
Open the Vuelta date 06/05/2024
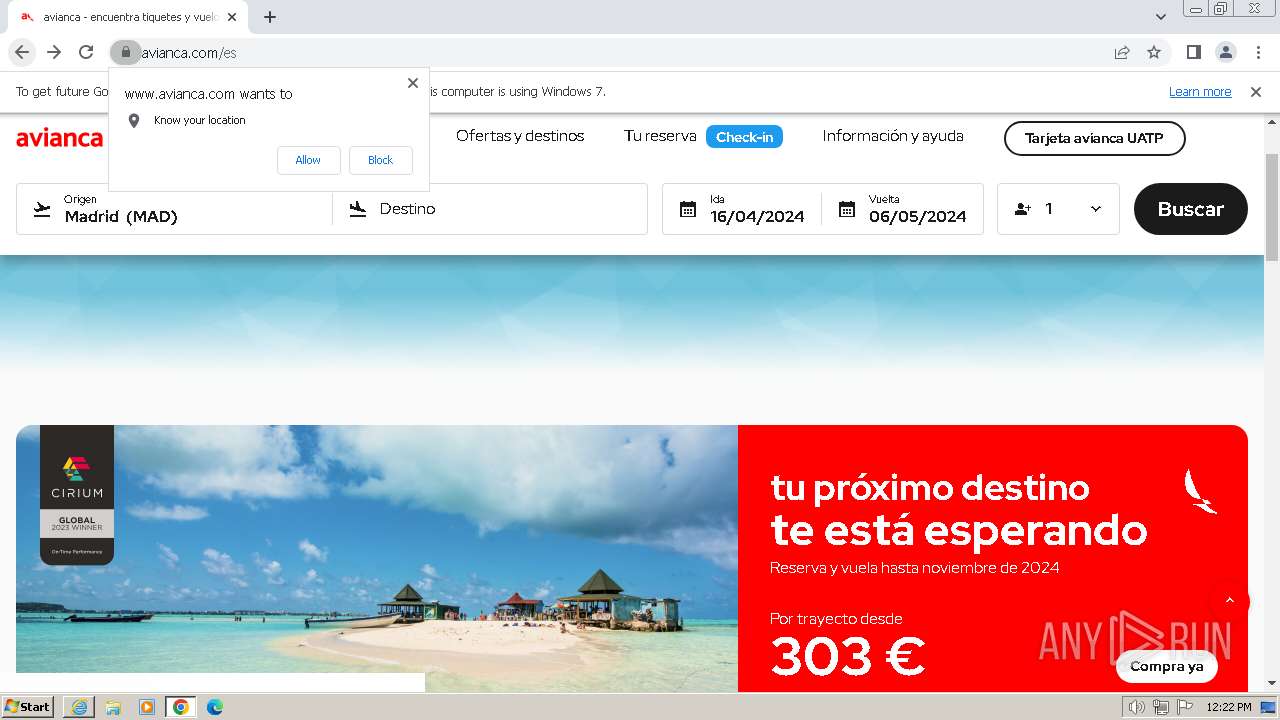coord(917,216)
